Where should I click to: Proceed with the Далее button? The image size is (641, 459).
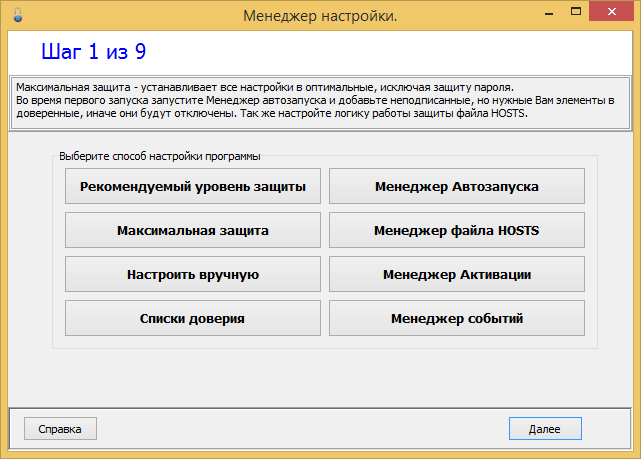point(545,429)
